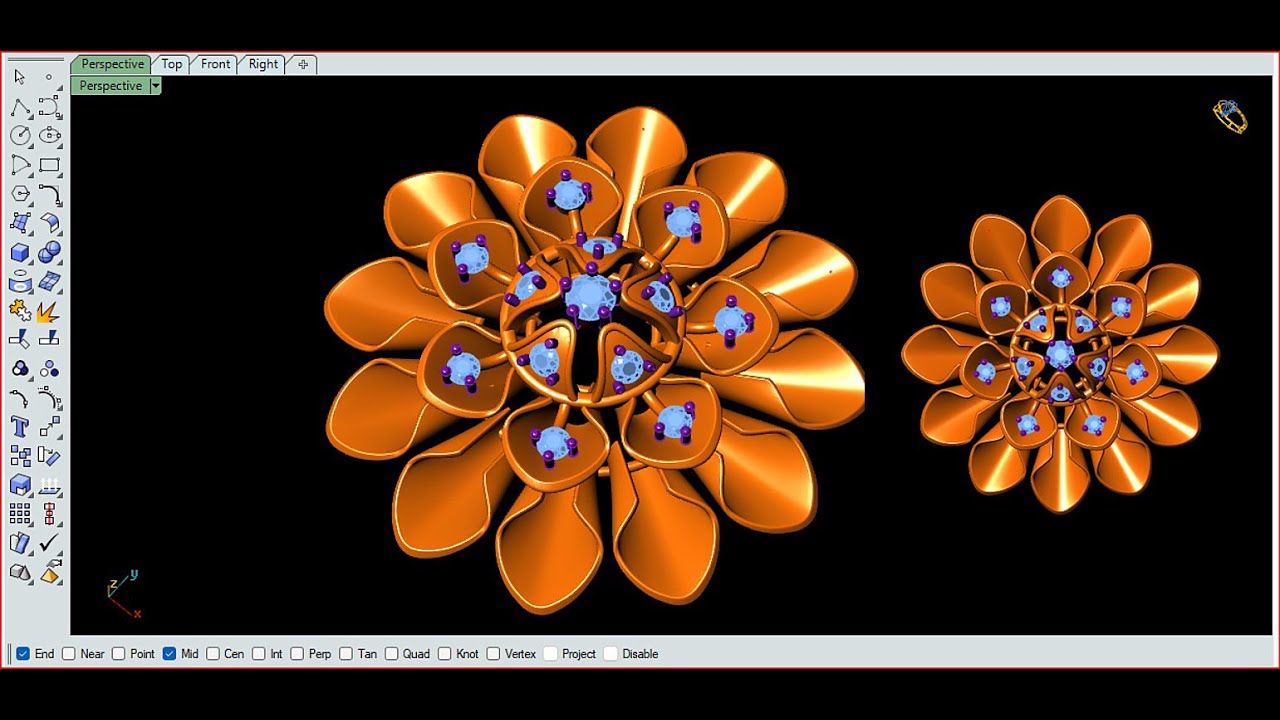Select the small flower model in viewport
The width and height of the screenshot is (1280, 720).
click(1060, 355)
